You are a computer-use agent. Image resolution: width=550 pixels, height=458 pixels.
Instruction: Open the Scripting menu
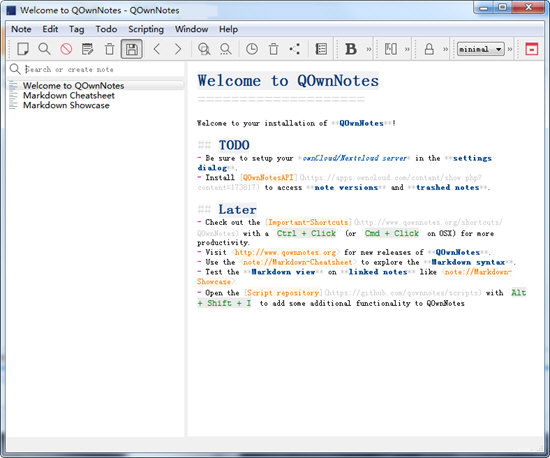click(x=146, y=29)
